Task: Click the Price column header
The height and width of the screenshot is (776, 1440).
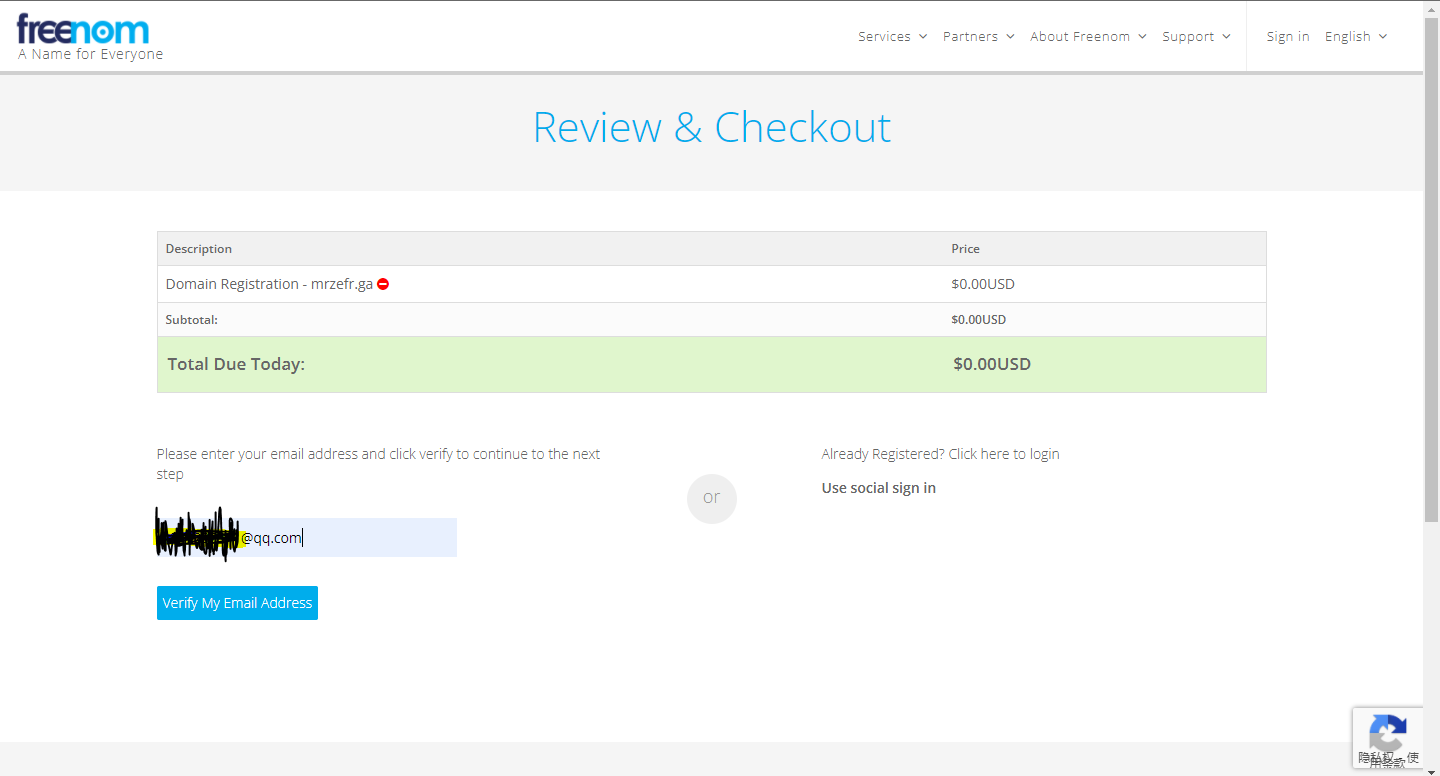Action: (965, 249)
